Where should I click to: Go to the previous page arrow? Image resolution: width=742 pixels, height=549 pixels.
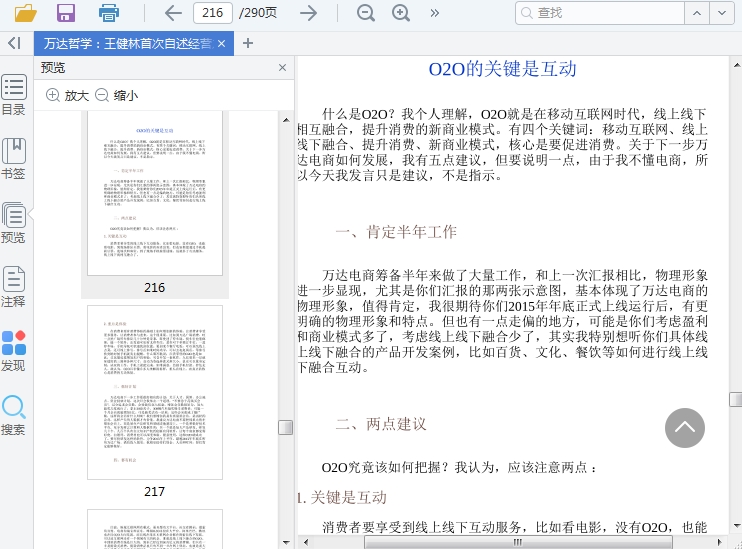[x=173, y=13]
